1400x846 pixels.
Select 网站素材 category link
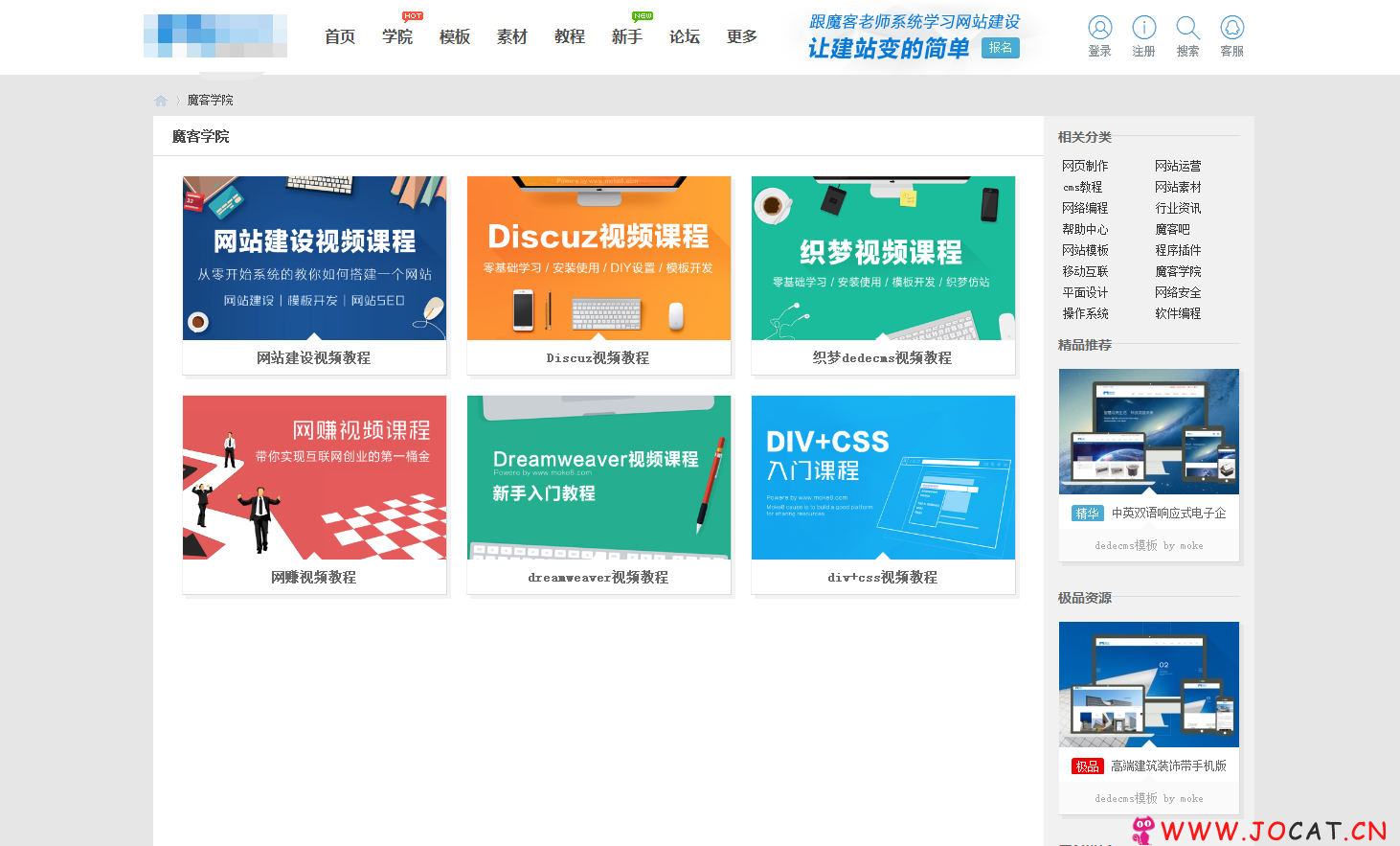pyautogui.click(x=1178, y=187)
